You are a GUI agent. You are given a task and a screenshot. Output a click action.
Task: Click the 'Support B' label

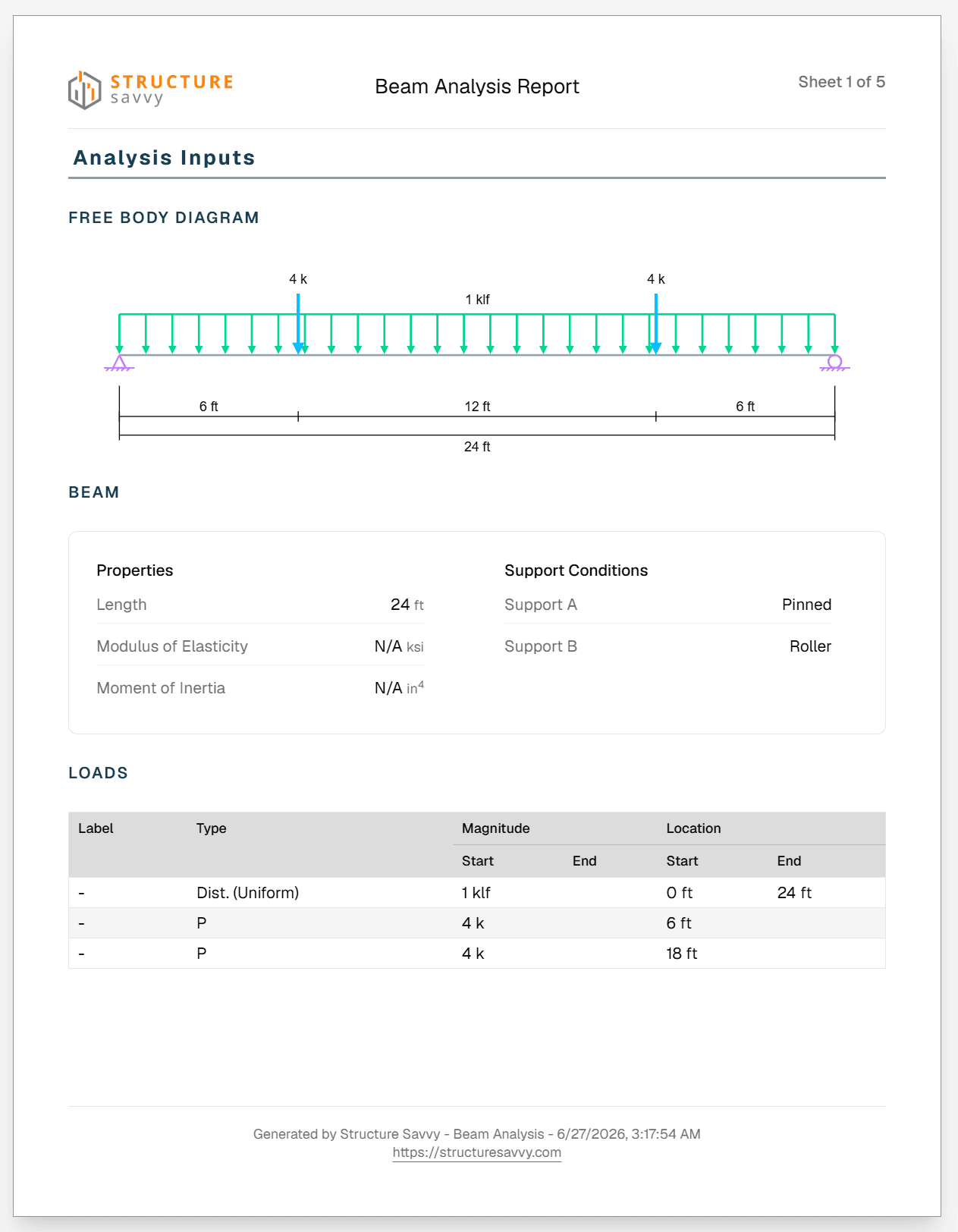pyautogui.click(x=541, y=646)
